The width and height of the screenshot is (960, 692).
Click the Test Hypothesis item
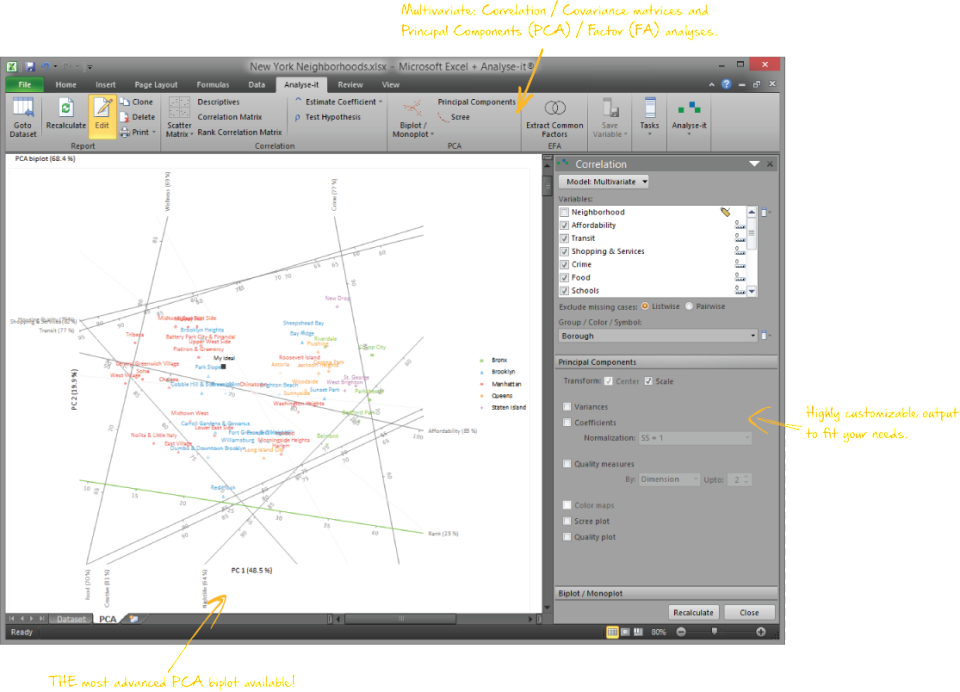328,117
